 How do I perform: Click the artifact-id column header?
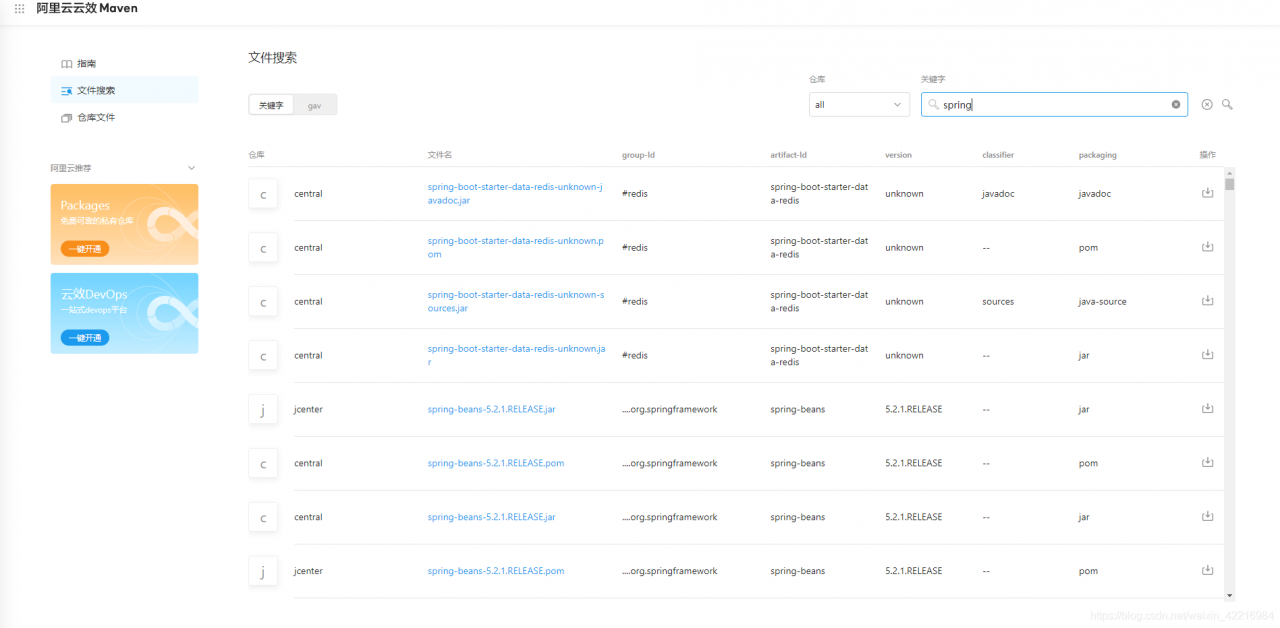(x=788, y=155)
